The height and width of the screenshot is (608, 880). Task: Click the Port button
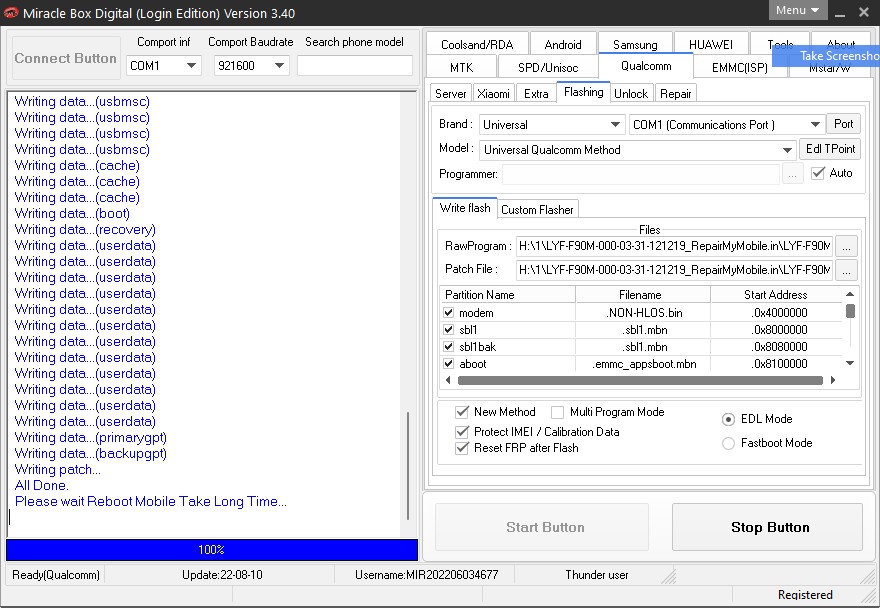click(844, 124)
